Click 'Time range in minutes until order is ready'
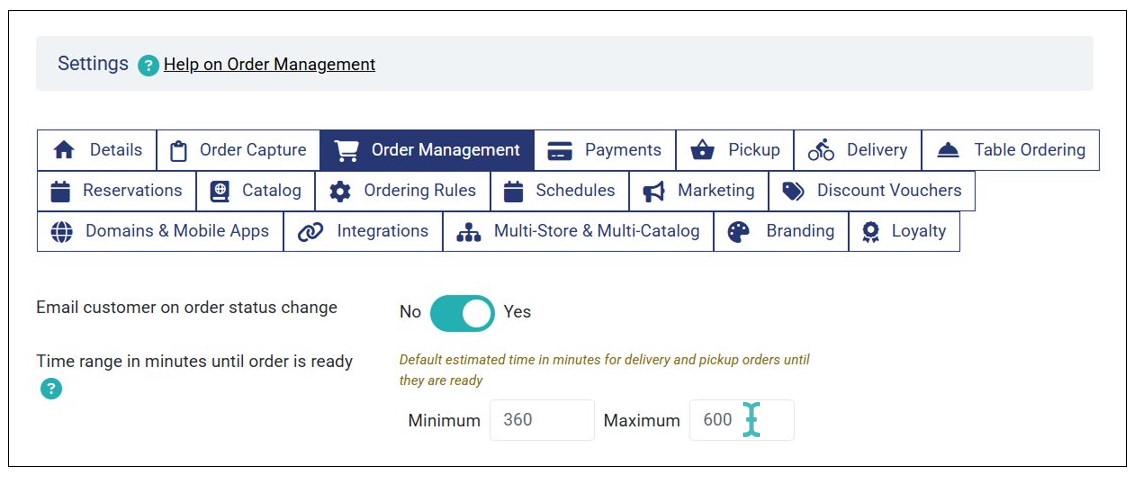This screenshot has width=1135, height=477. (x=195, y=360)
